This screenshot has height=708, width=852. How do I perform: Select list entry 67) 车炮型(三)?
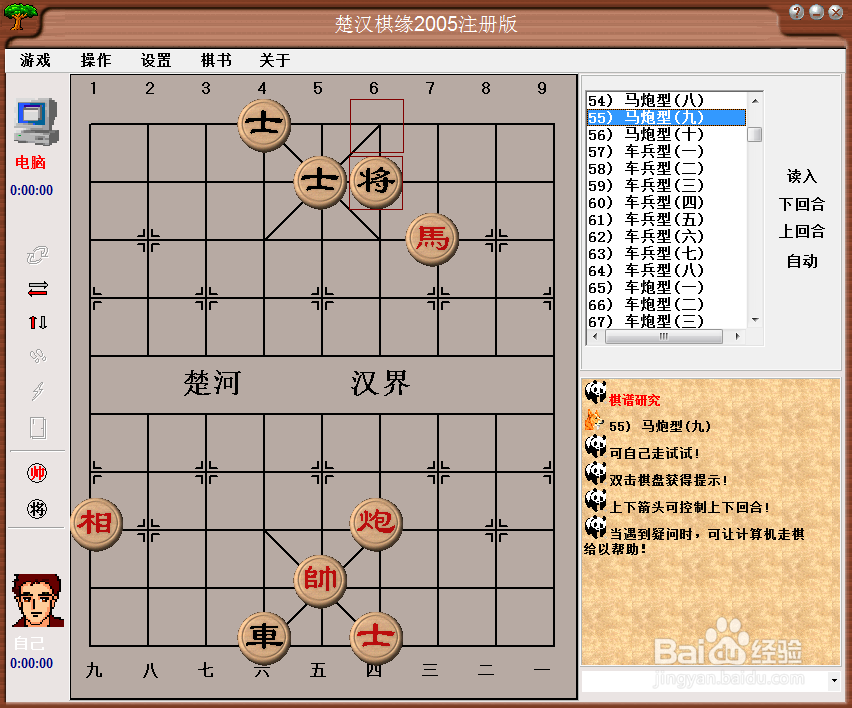click(x=666, y=322)
